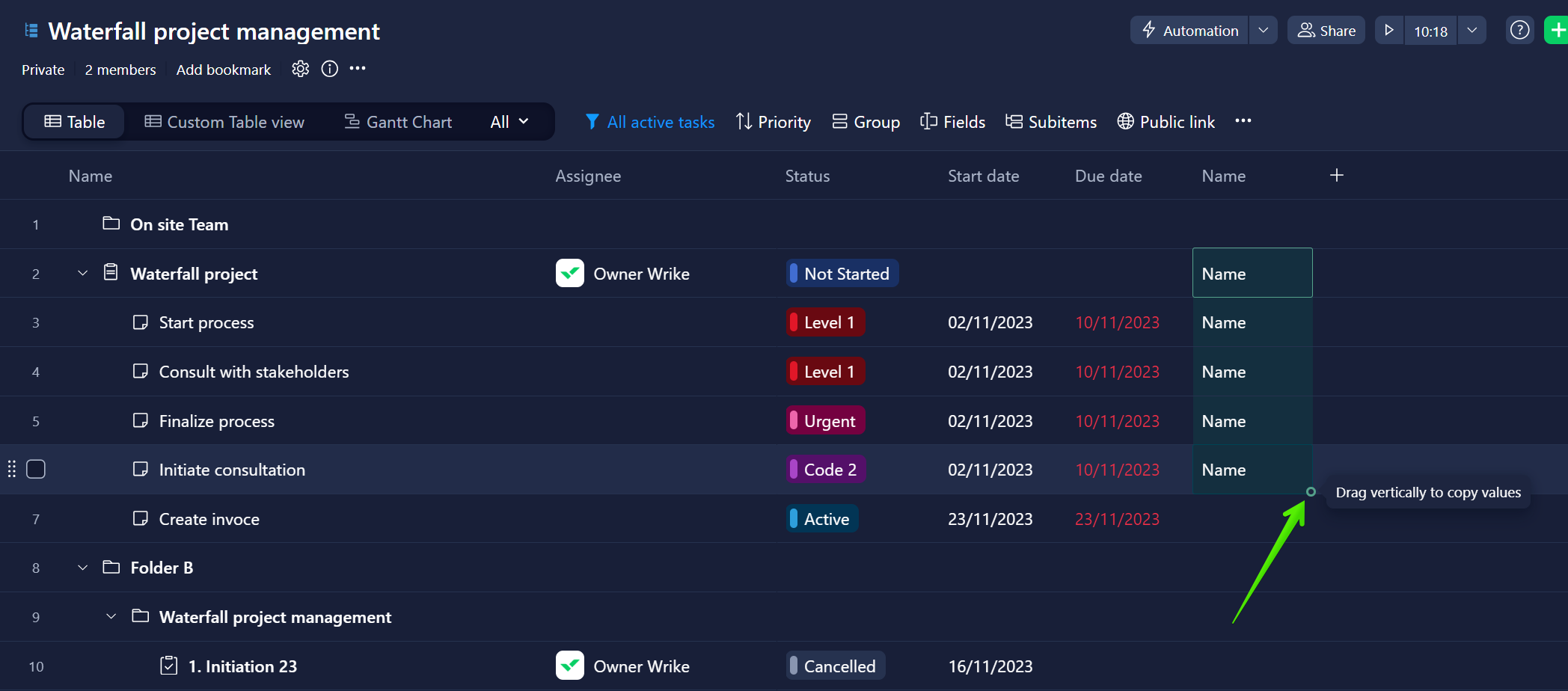Viewport: 1568px width, 691px height.
Task: Open space settings gear icon
Action: tap(300, 69)
